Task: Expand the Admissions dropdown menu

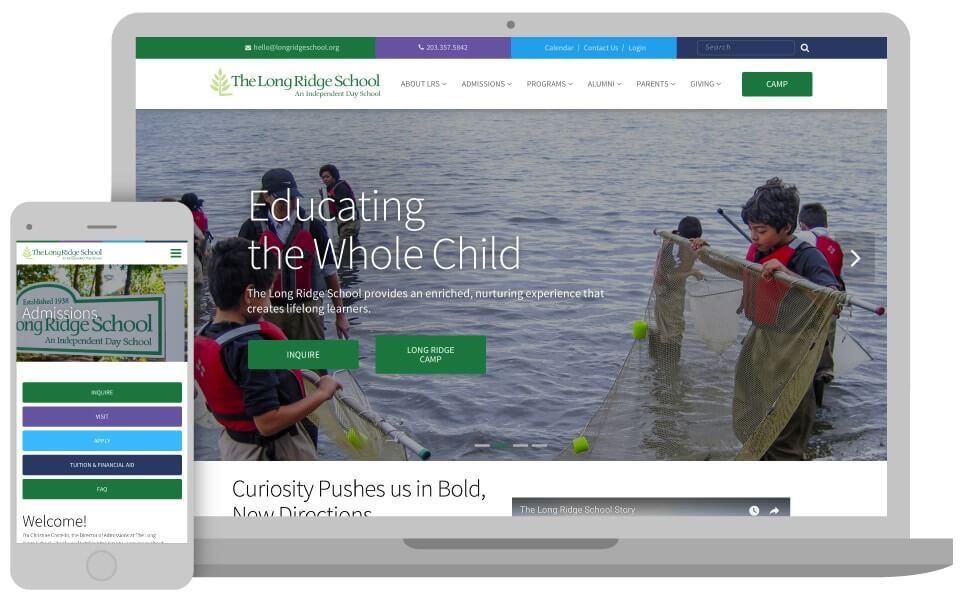Action: pos(487,84)
